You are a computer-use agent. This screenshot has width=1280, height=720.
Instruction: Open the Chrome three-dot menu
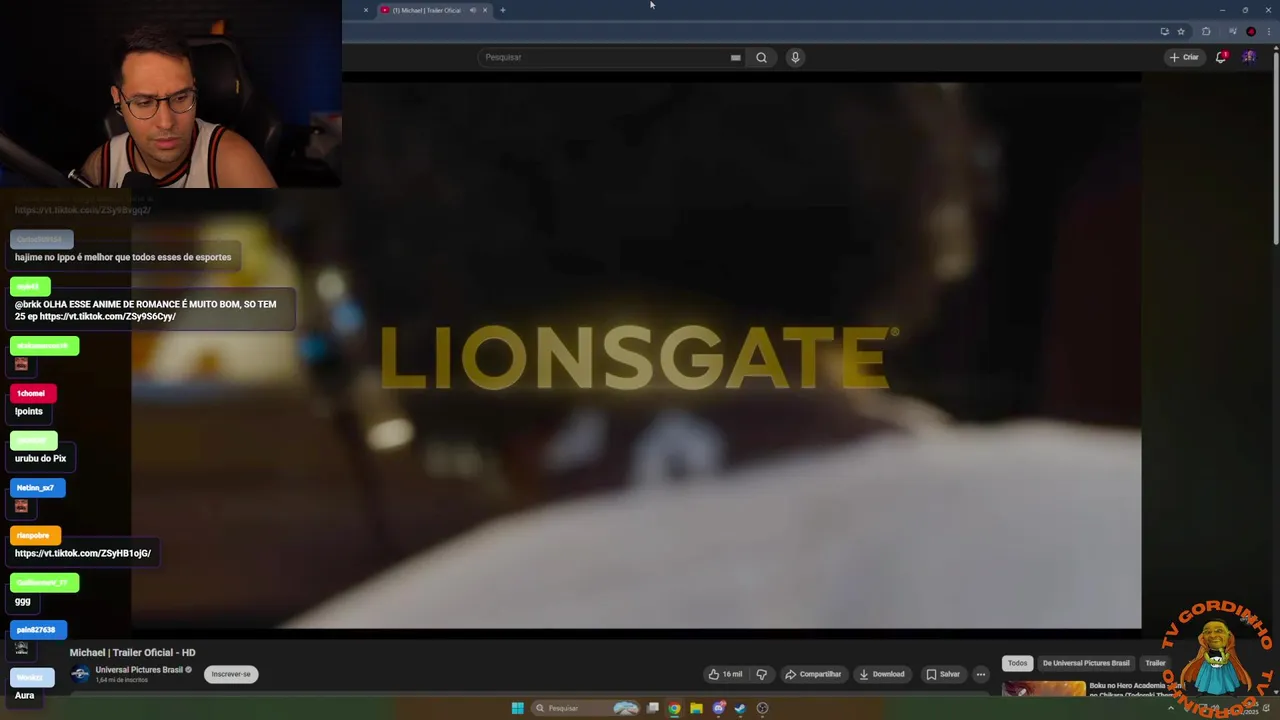[1268, 31]
